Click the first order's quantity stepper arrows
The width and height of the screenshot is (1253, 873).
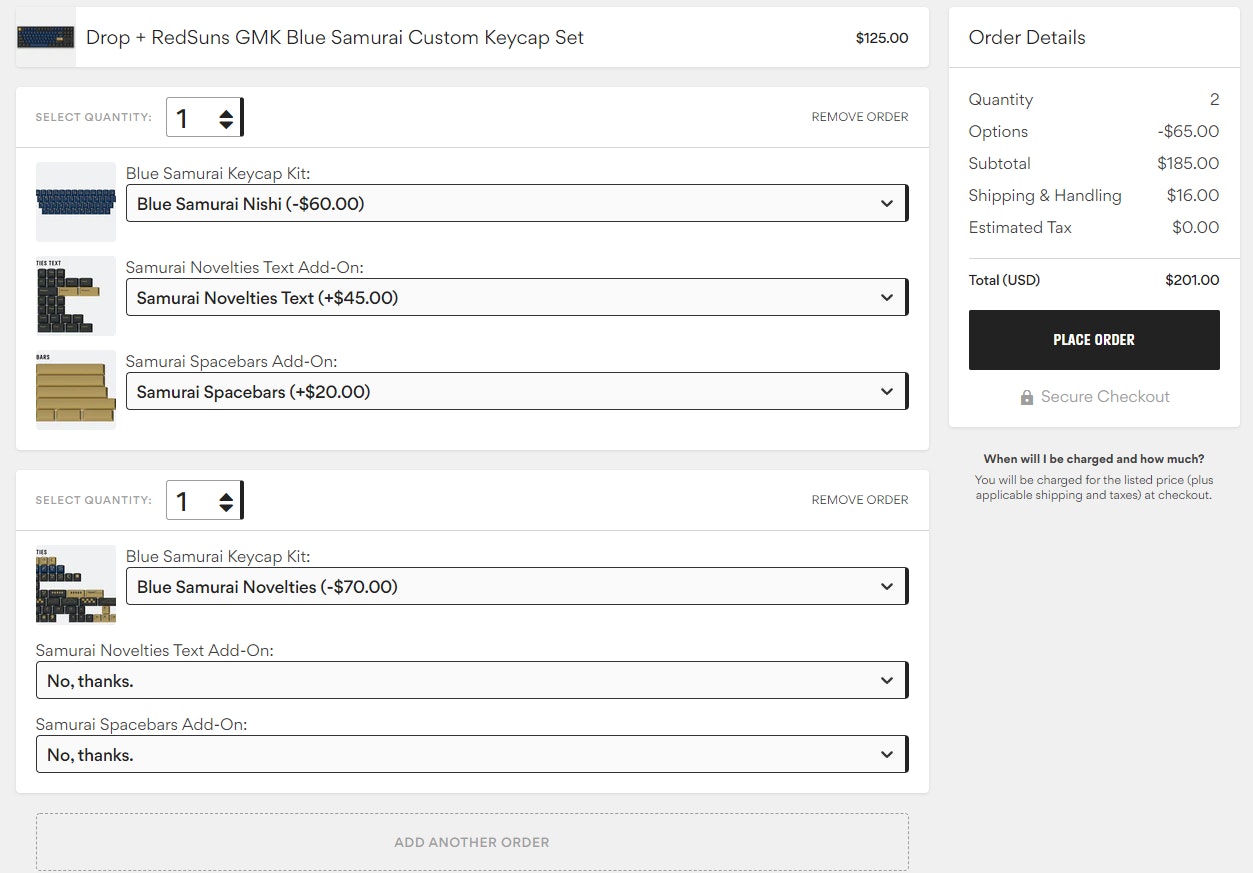(x=226, y=119)
